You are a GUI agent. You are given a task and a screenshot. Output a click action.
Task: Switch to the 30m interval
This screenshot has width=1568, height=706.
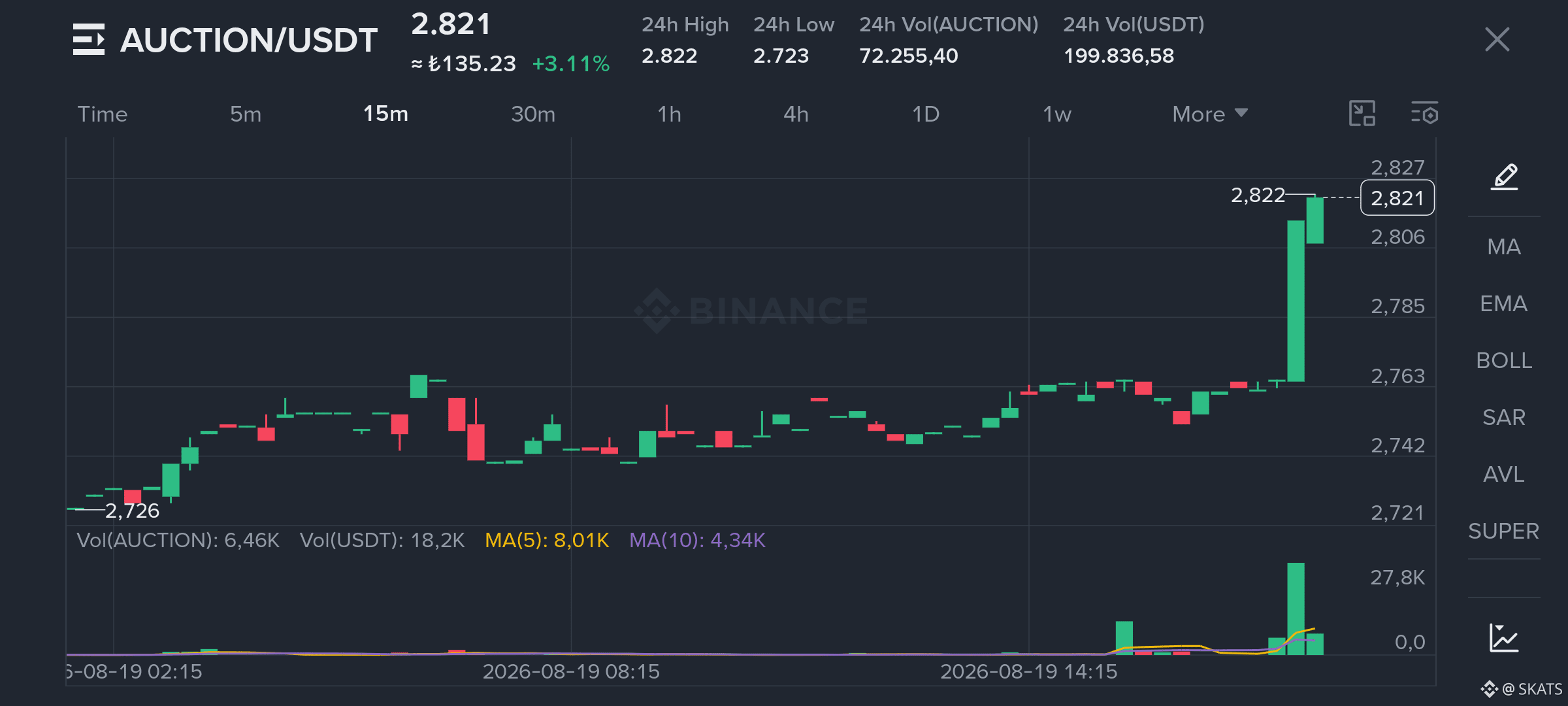tap(533, 114)
